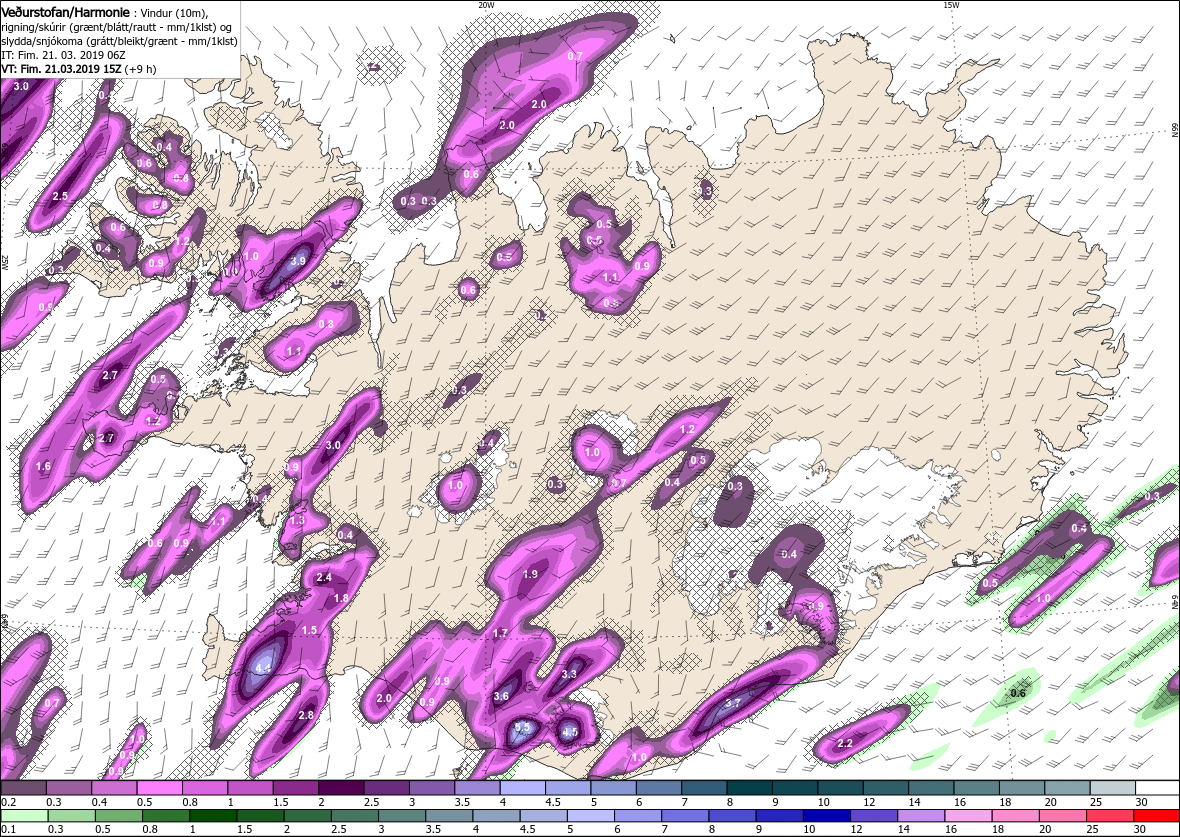Click the 3.7 precipitation value on the map
Viewport: 1180px width, 837px height.
pos(734,704)
